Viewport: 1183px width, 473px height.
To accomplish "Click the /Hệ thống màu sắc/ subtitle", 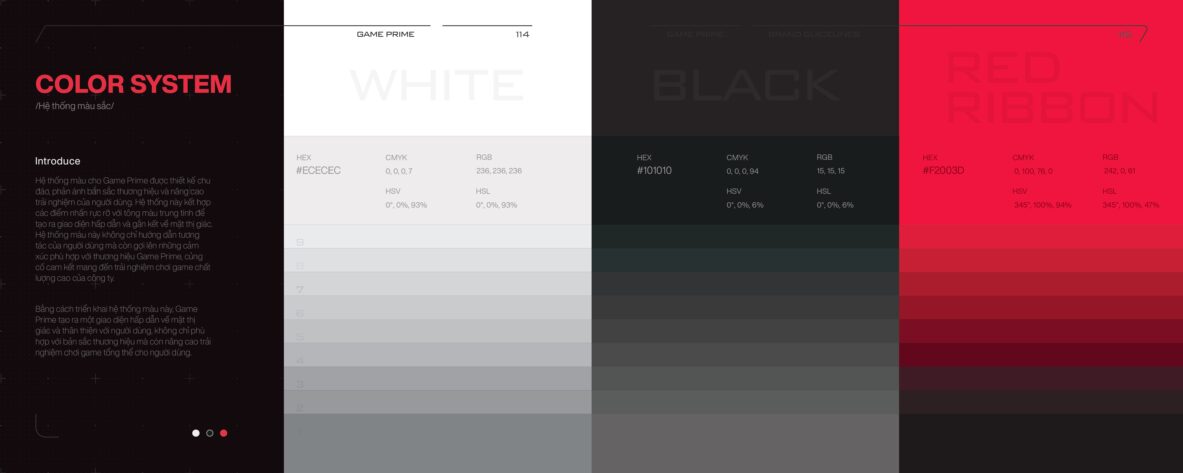I will pos(74,106).
